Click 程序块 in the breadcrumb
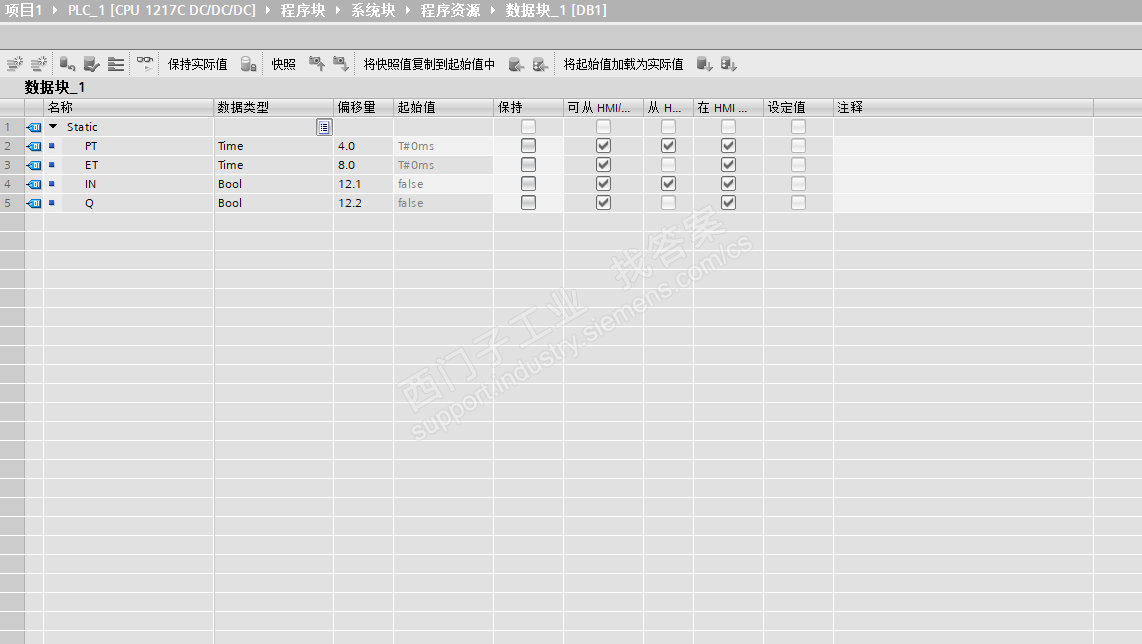 pyautogui.click(x=303, y=10)
